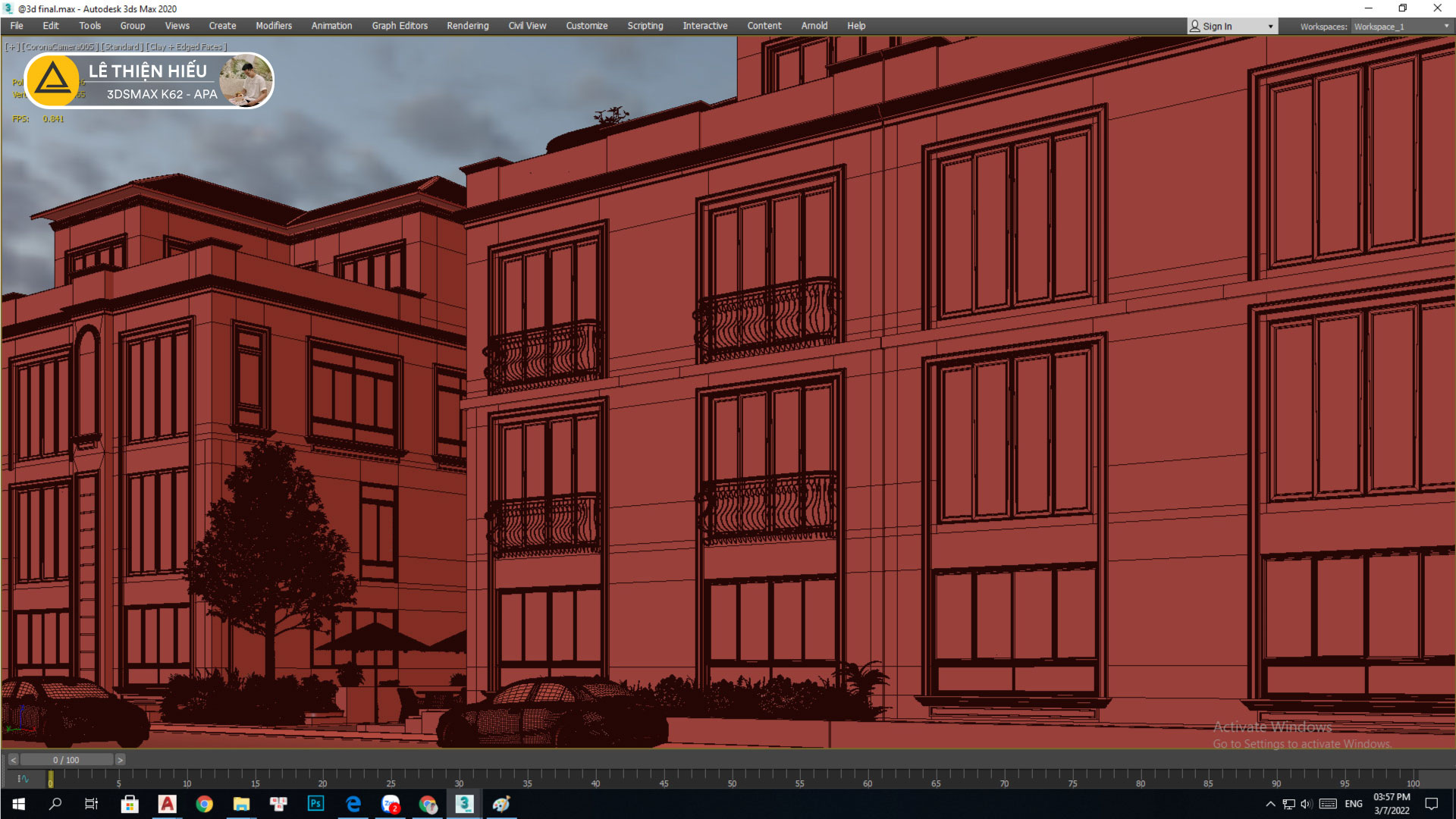This screenshot has height=819, width=1456.
Task: Open the Windows Task View icon
Action: (x=91, y=804)
